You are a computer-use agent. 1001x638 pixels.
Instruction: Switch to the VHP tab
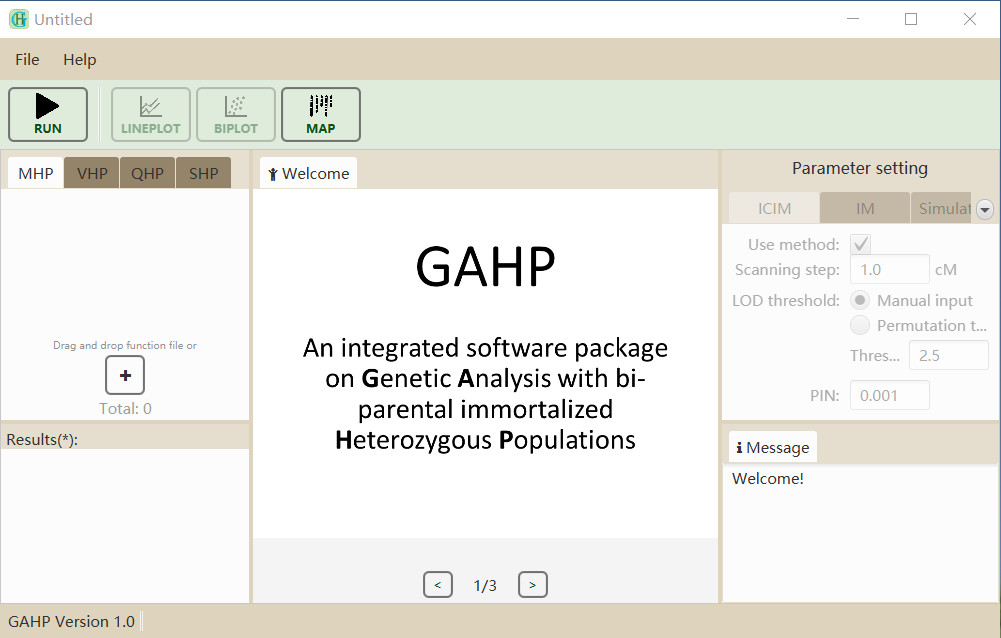(92, 173)
